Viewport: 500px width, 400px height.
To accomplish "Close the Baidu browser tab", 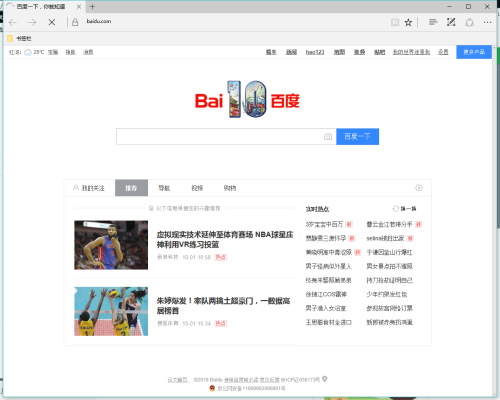I will pos(79,6).
